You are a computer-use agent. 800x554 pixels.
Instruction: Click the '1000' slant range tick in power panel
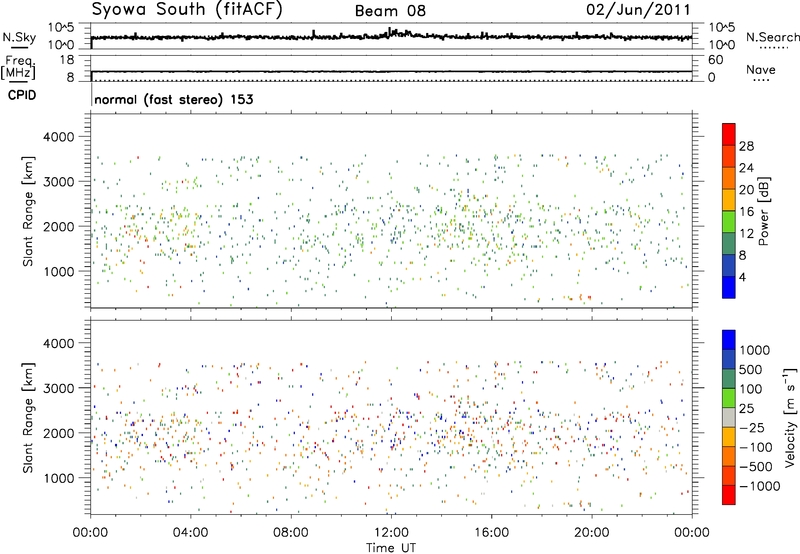coord(59,271)
